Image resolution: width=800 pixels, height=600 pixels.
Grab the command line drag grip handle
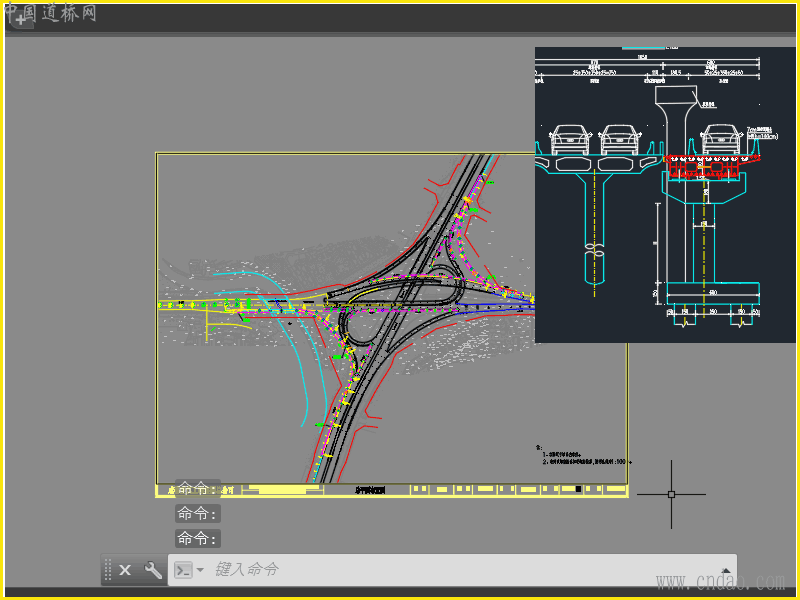[108, 570]
